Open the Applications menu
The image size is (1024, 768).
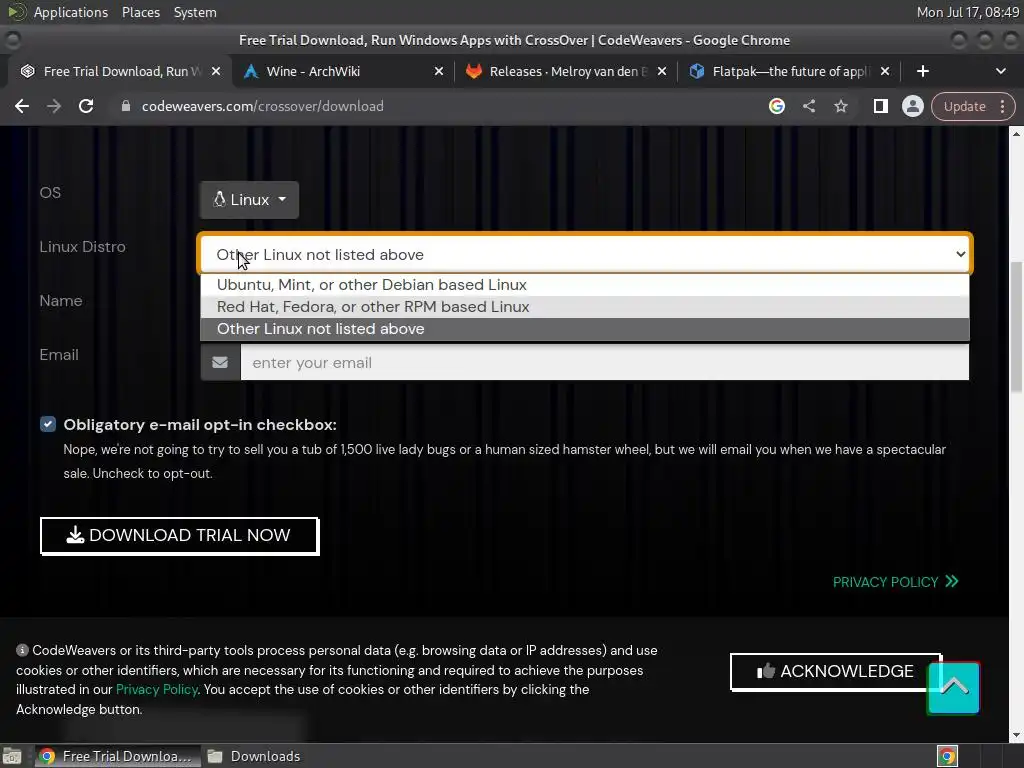tap(71, 12)
